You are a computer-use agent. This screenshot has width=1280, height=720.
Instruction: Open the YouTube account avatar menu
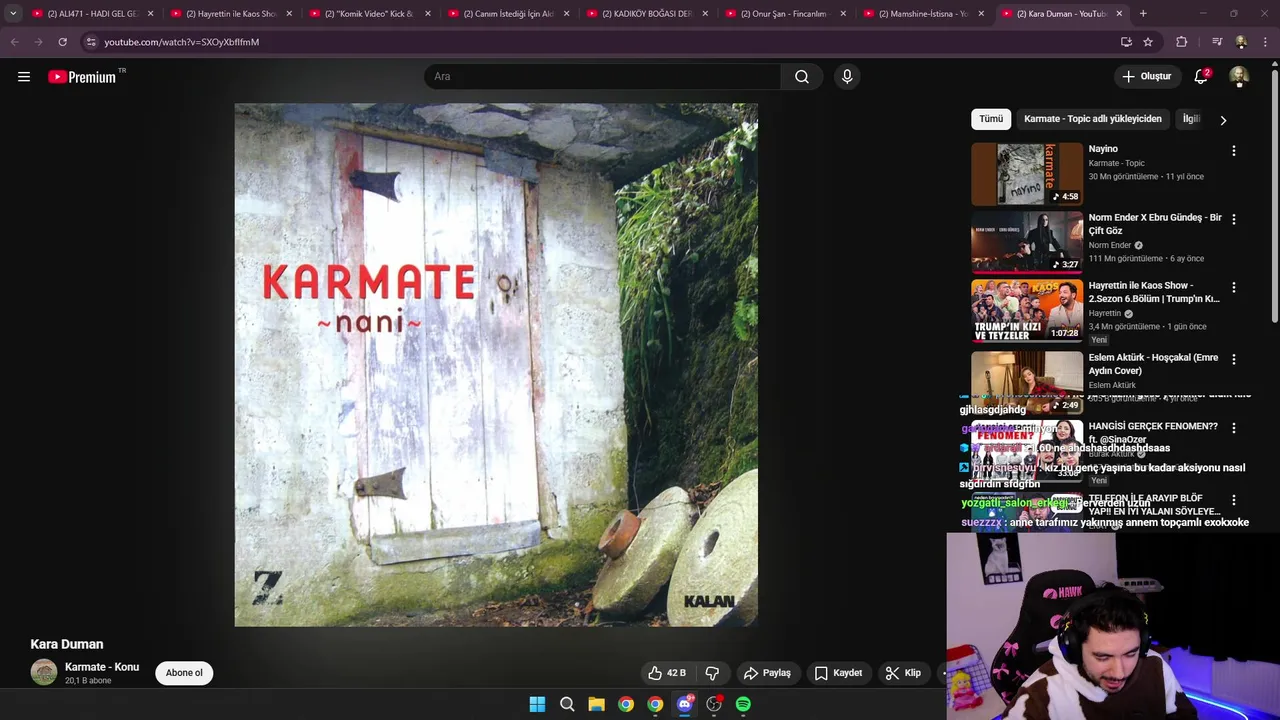[x=1239, y=77]
